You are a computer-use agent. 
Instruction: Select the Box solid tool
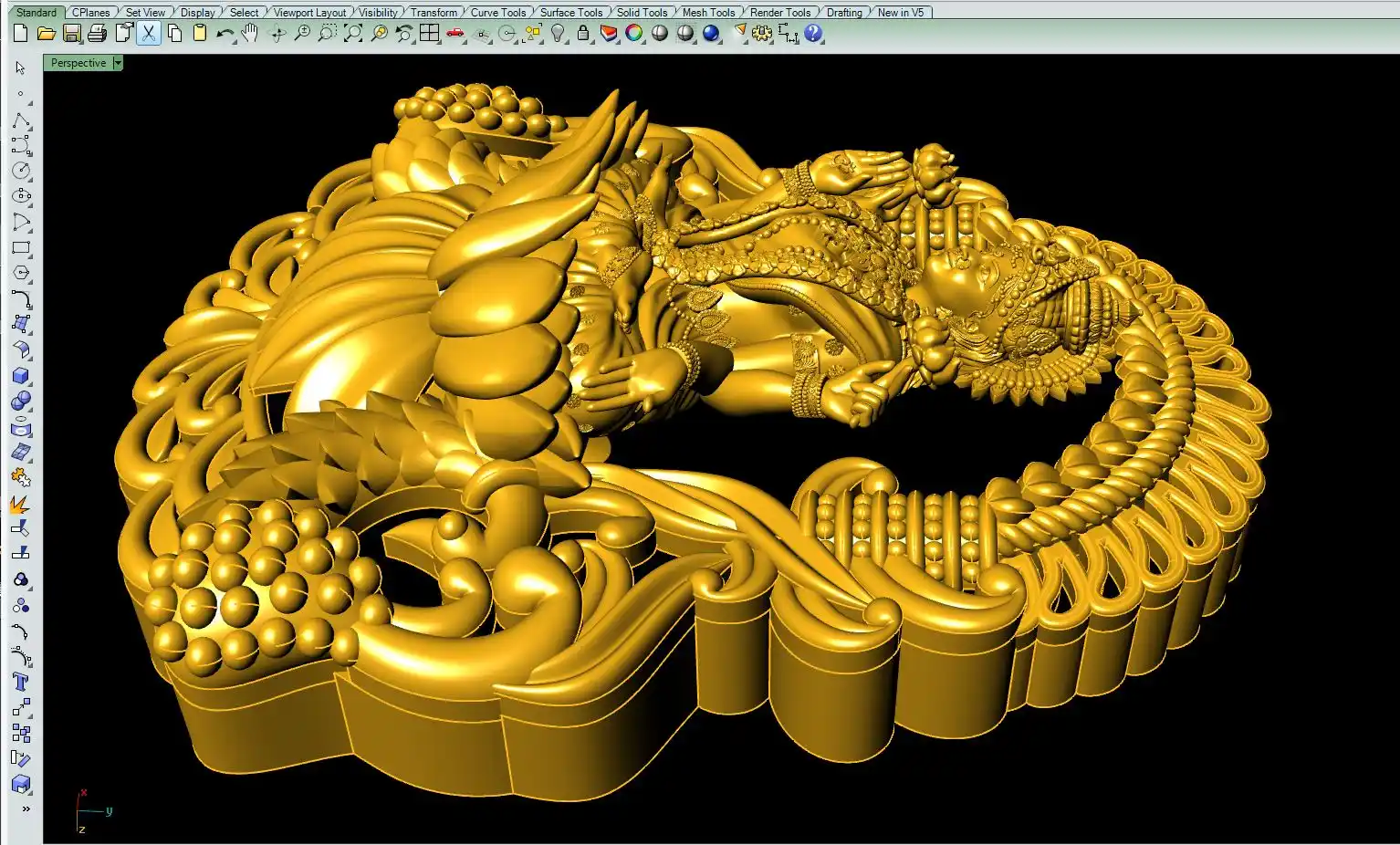pyautogui.click(x=21, y=376)
